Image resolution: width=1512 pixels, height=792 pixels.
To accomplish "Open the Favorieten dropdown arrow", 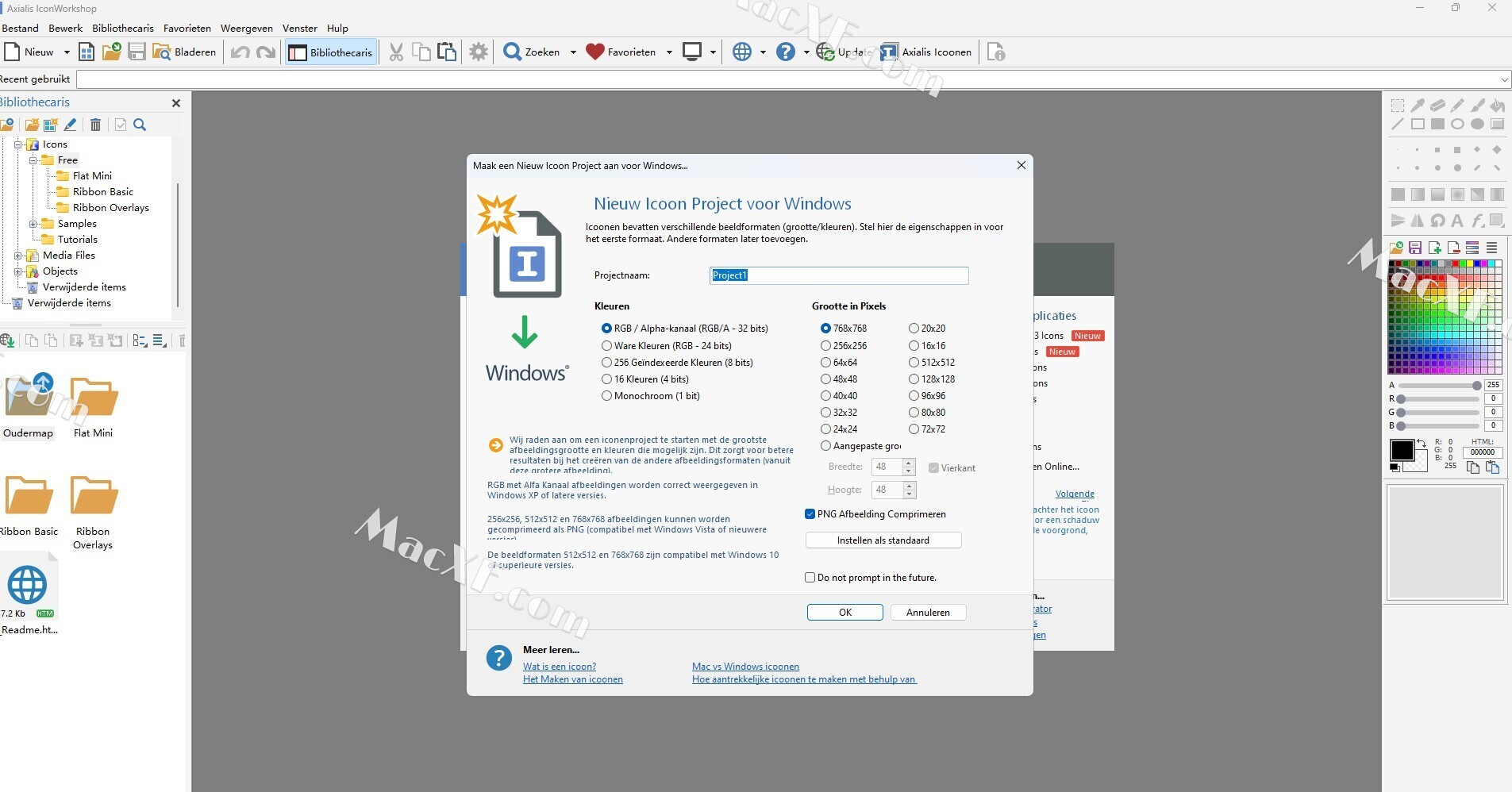I will tap(669, 52).
